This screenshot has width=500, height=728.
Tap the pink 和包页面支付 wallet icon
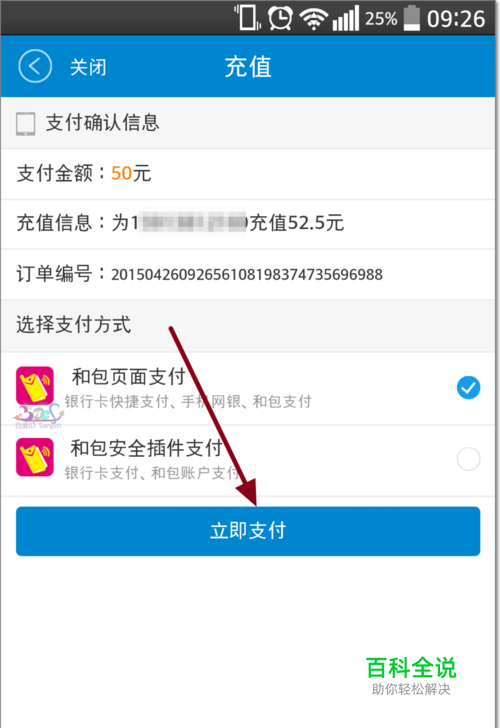click(x=35, y=386)
